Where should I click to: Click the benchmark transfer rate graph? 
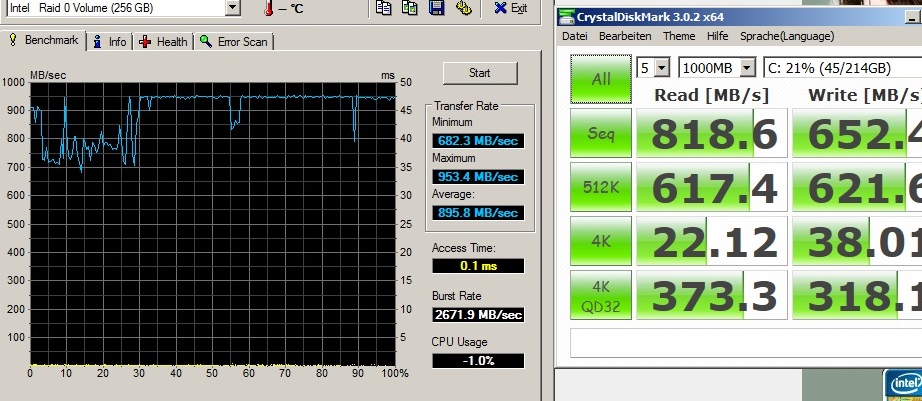pyautogui.click(x=212, y=223)
